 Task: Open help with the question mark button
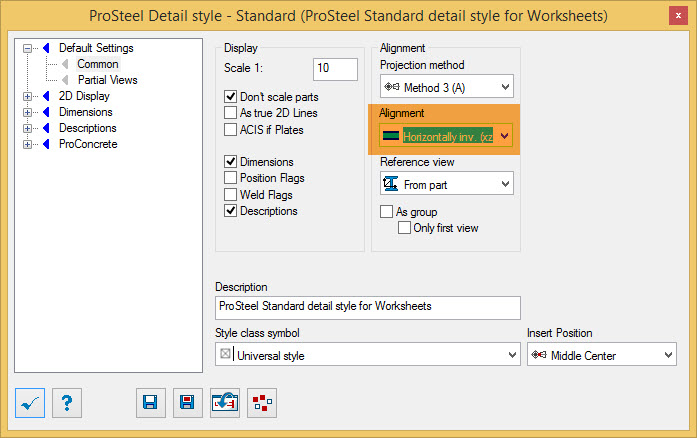pyautogui.click(x=67, y=403)
